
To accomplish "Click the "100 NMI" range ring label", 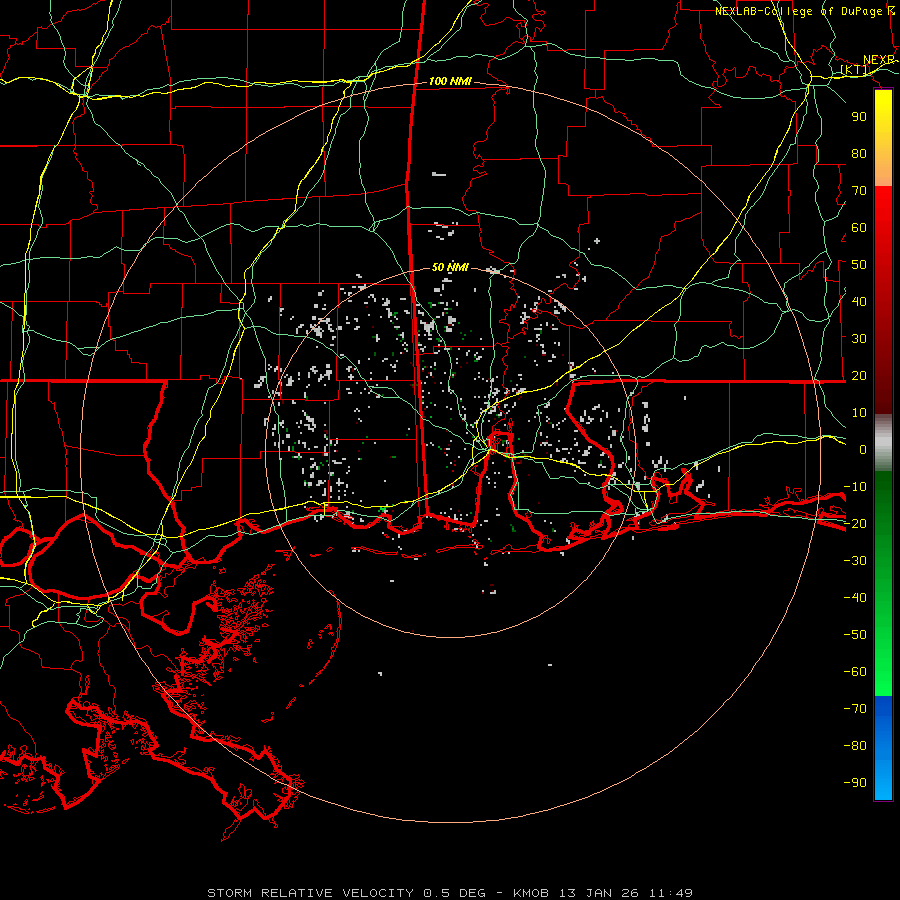I will 450,82.
